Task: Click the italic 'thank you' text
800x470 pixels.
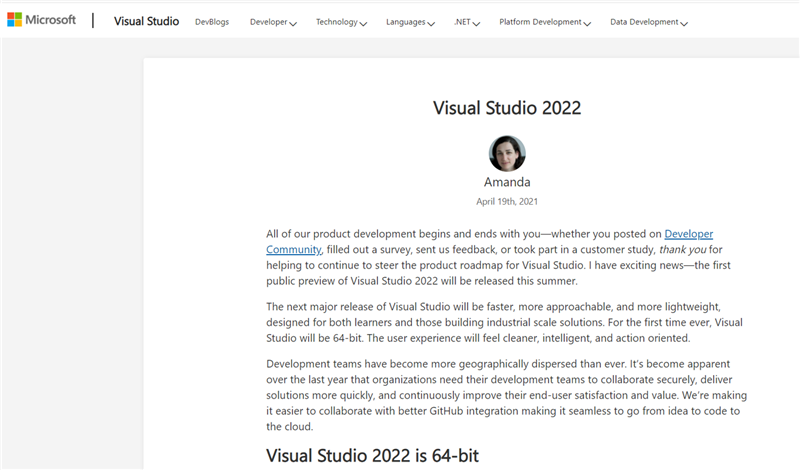Action: (683, 250)
